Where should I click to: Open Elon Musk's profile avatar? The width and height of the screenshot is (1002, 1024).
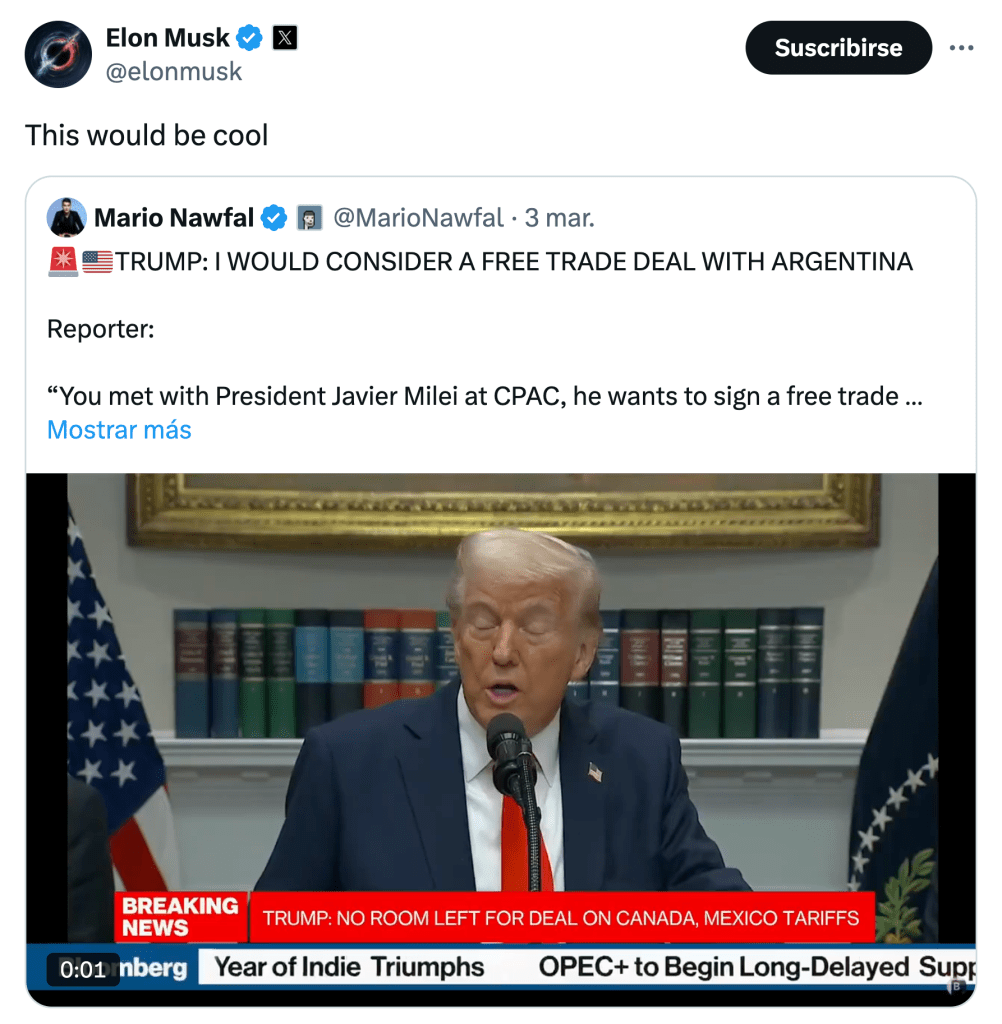pyautogui.click(x=58, y=54)
